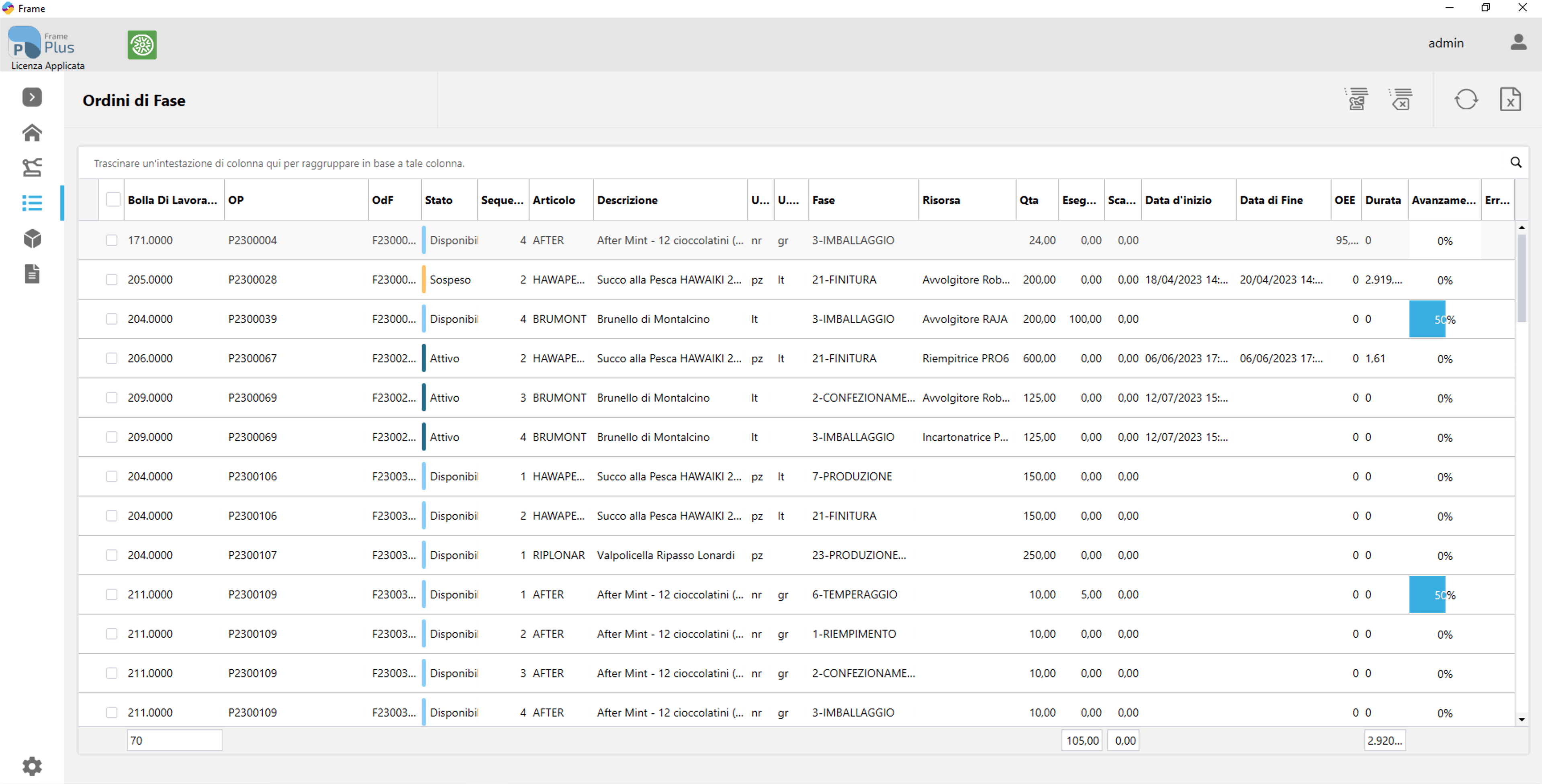Open the admin user profile icon
Image resolution: width=1542 pixels, height=784 pixels.
coord(1518,43)
